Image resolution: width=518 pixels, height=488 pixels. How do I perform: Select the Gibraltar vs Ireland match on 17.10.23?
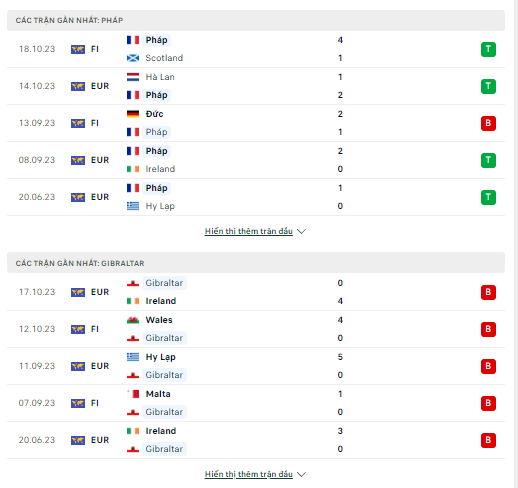(256, 292)
